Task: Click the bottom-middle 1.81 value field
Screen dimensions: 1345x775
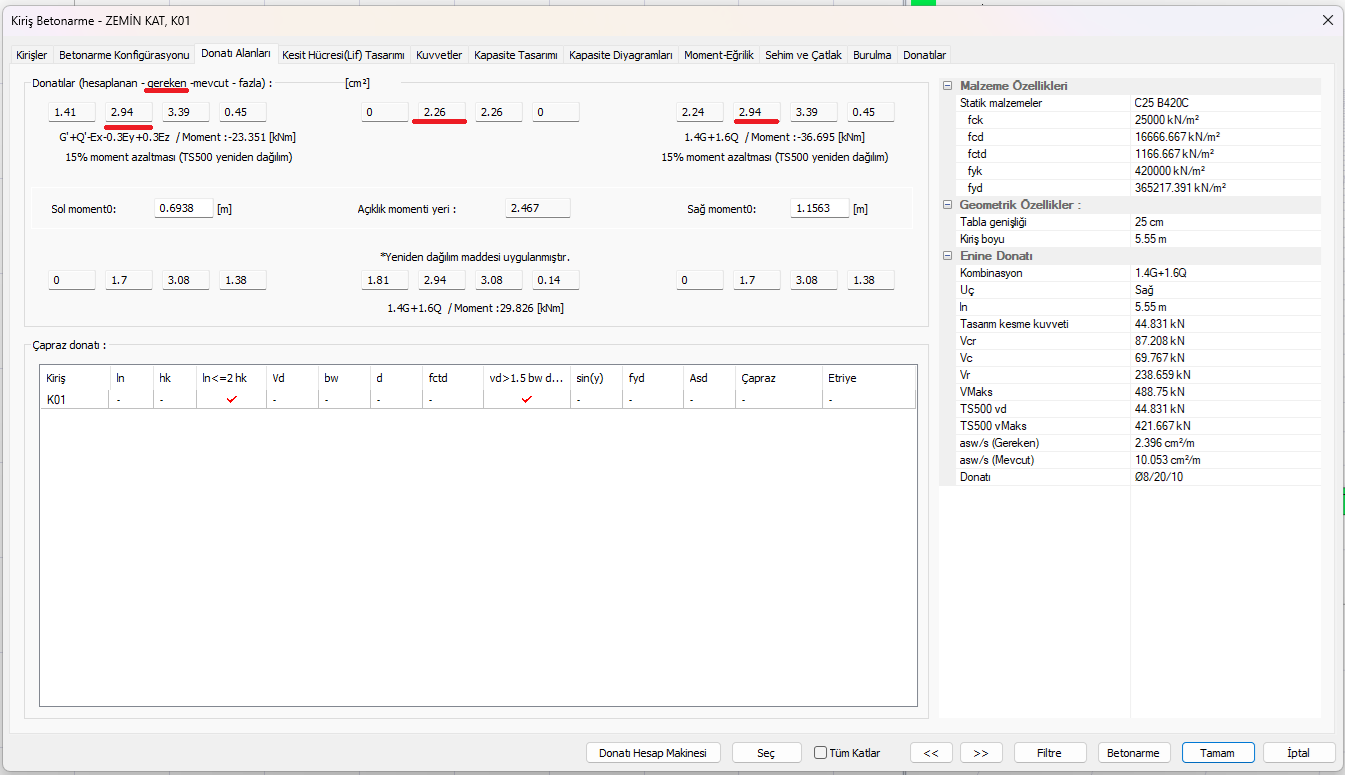Action: click(x=385, y=280)
